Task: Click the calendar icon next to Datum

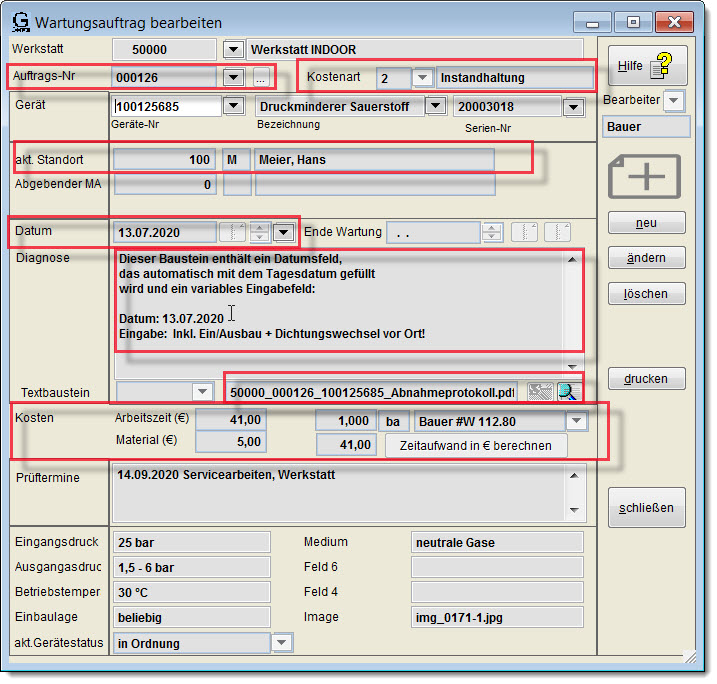Action: pos(232,232)
